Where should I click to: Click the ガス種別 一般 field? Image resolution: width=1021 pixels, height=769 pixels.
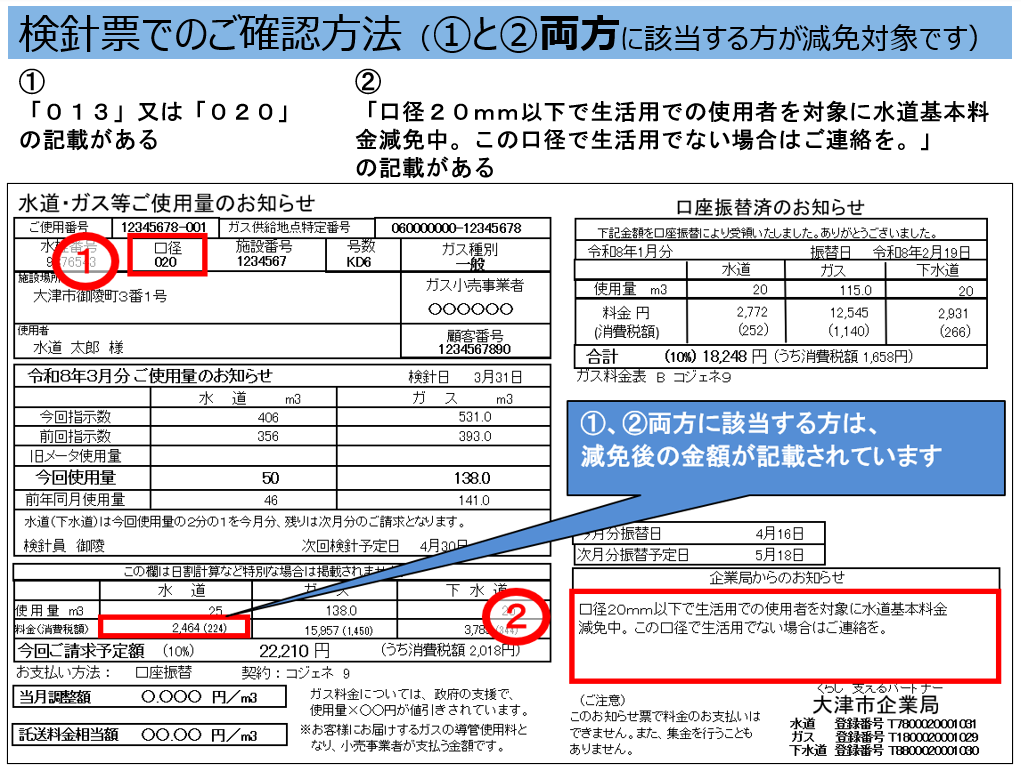coord(466,255)
